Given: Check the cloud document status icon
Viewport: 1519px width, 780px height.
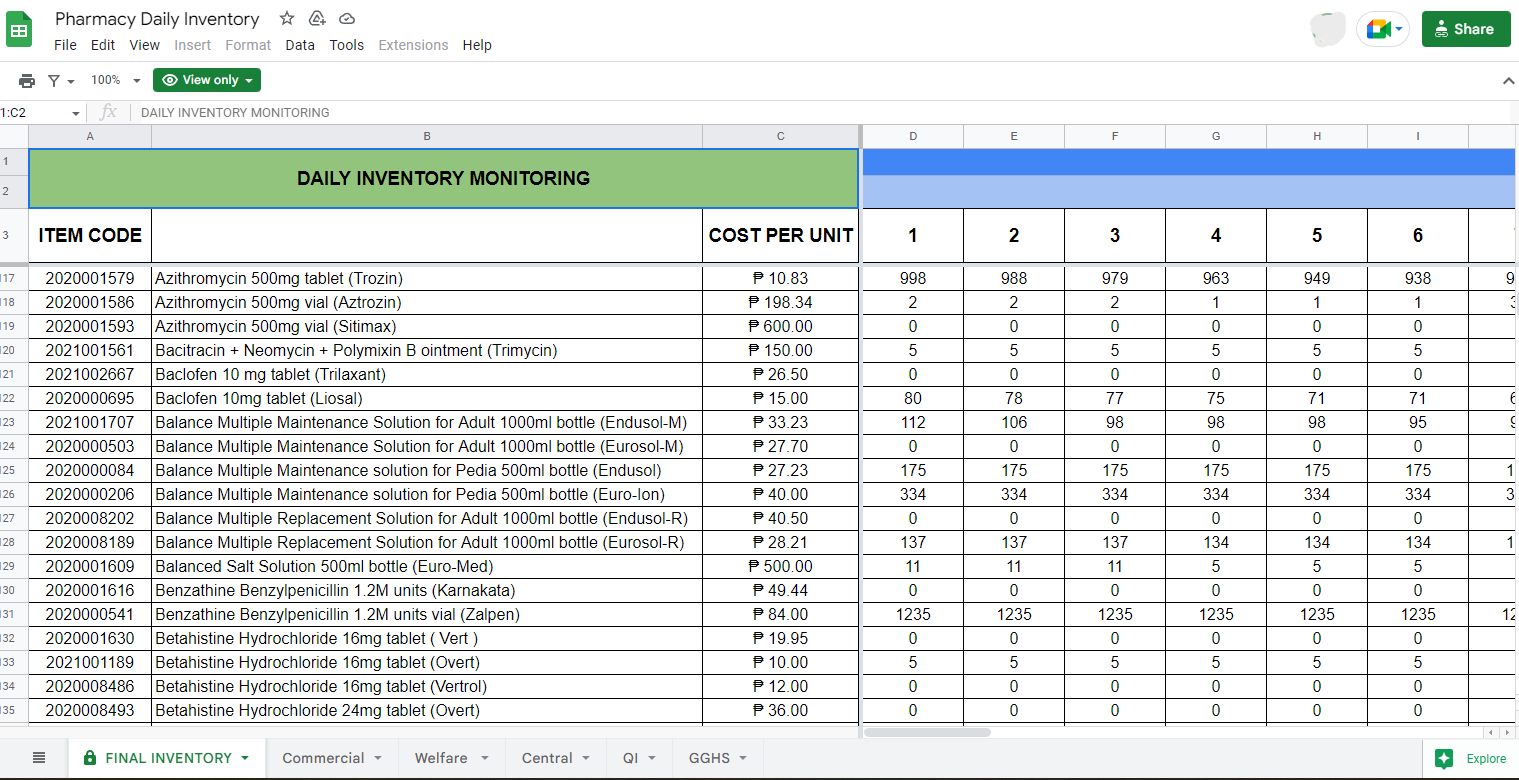Looking at the screenshot, I should pyautogui.click(x=347, y=18).
